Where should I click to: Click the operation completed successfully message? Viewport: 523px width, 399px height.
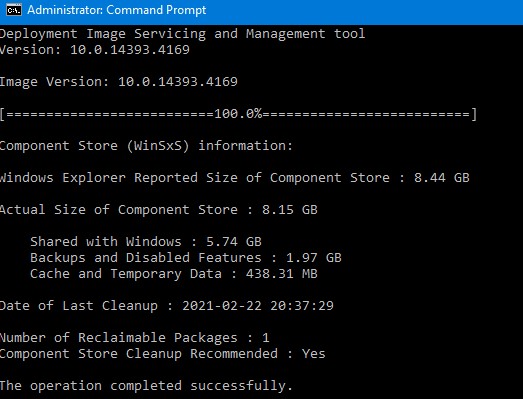click(x=146, y=386)
